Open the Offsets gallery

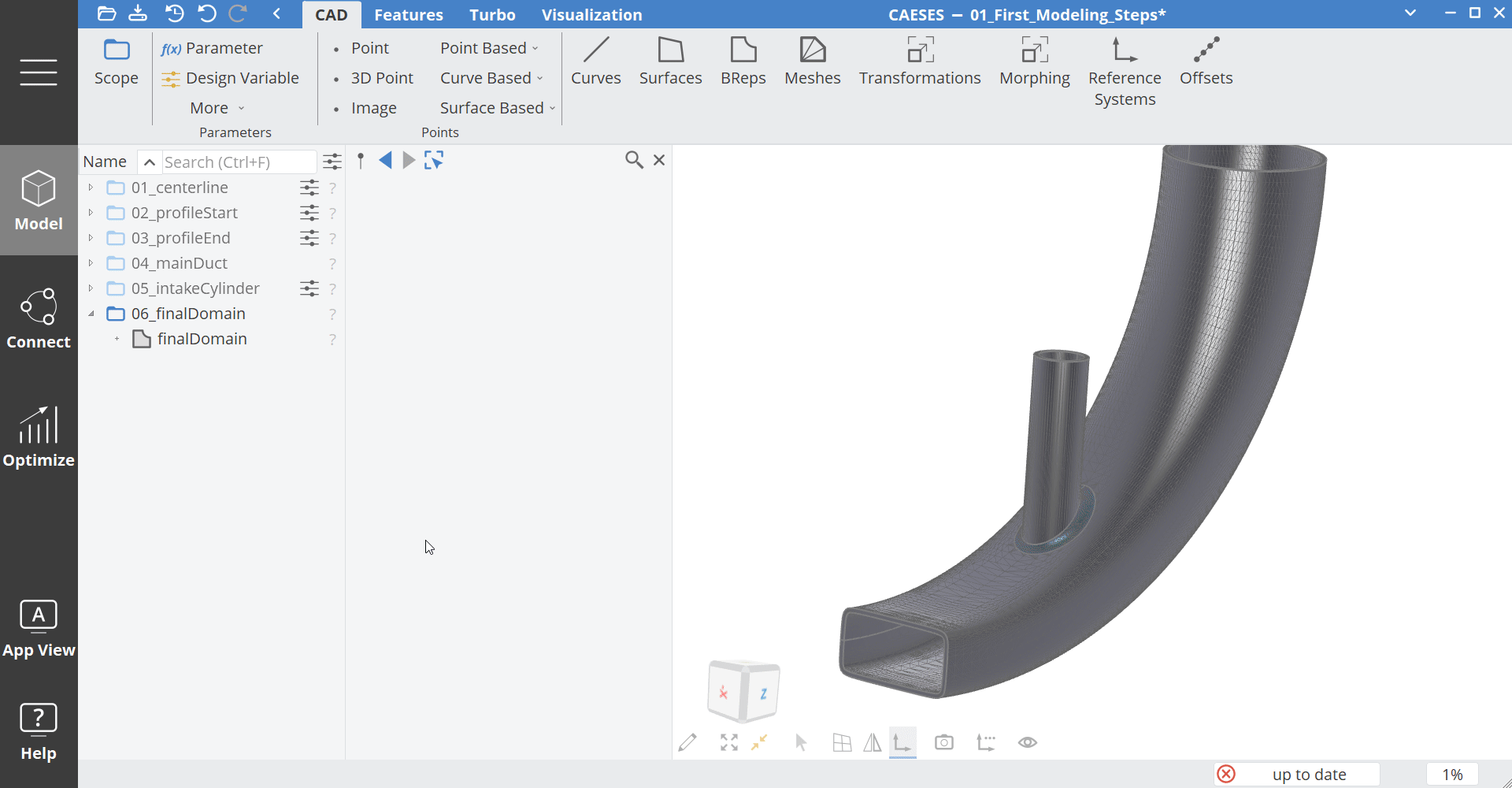point(1206,62)
